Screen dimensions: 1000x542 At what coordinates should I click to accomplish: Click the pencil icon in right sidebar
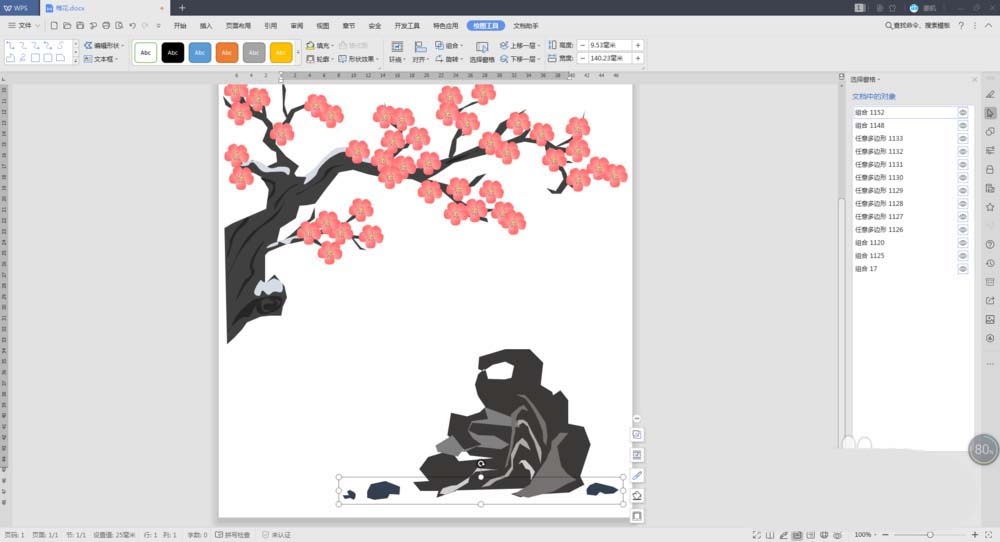(x=990, y=94)
